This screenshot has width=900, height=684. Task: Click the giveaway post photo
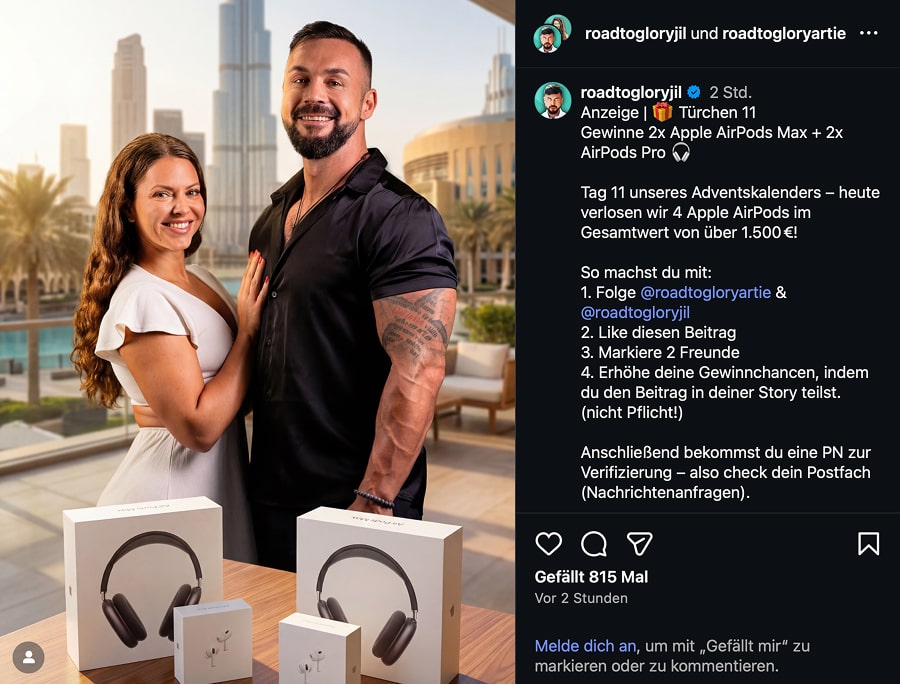(257, 342)
